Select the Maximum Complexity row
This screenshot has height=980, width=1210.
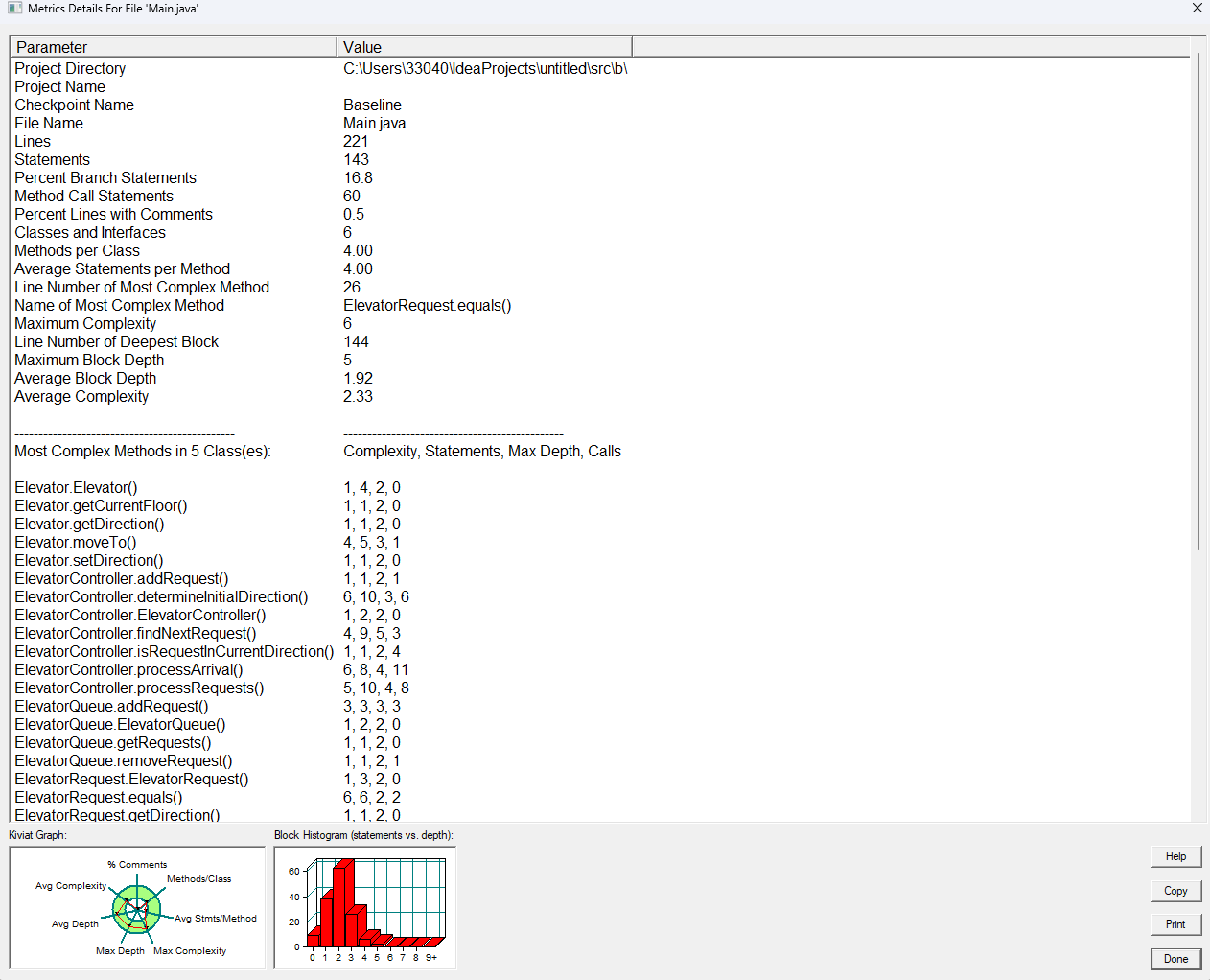click(321, 324)
